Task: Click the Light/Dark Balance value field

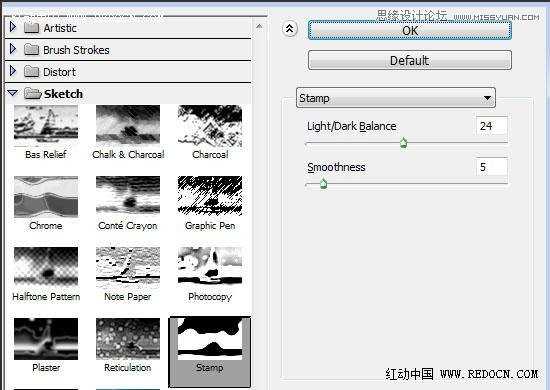Action: pos(491,126)
